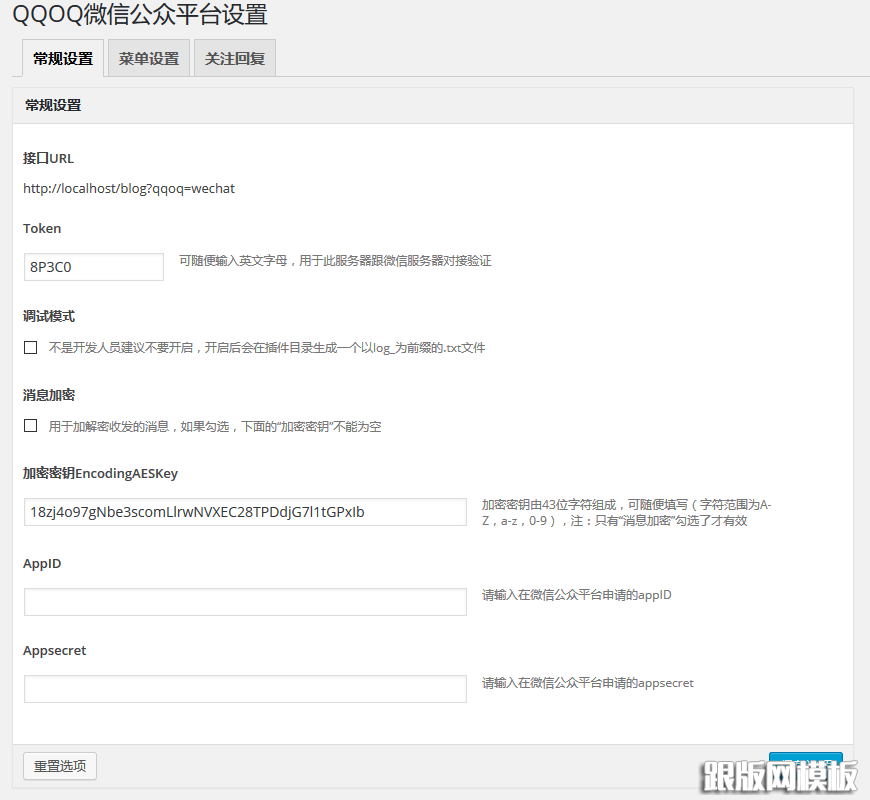Check the 消息加密 encryption checkbox

30,425
